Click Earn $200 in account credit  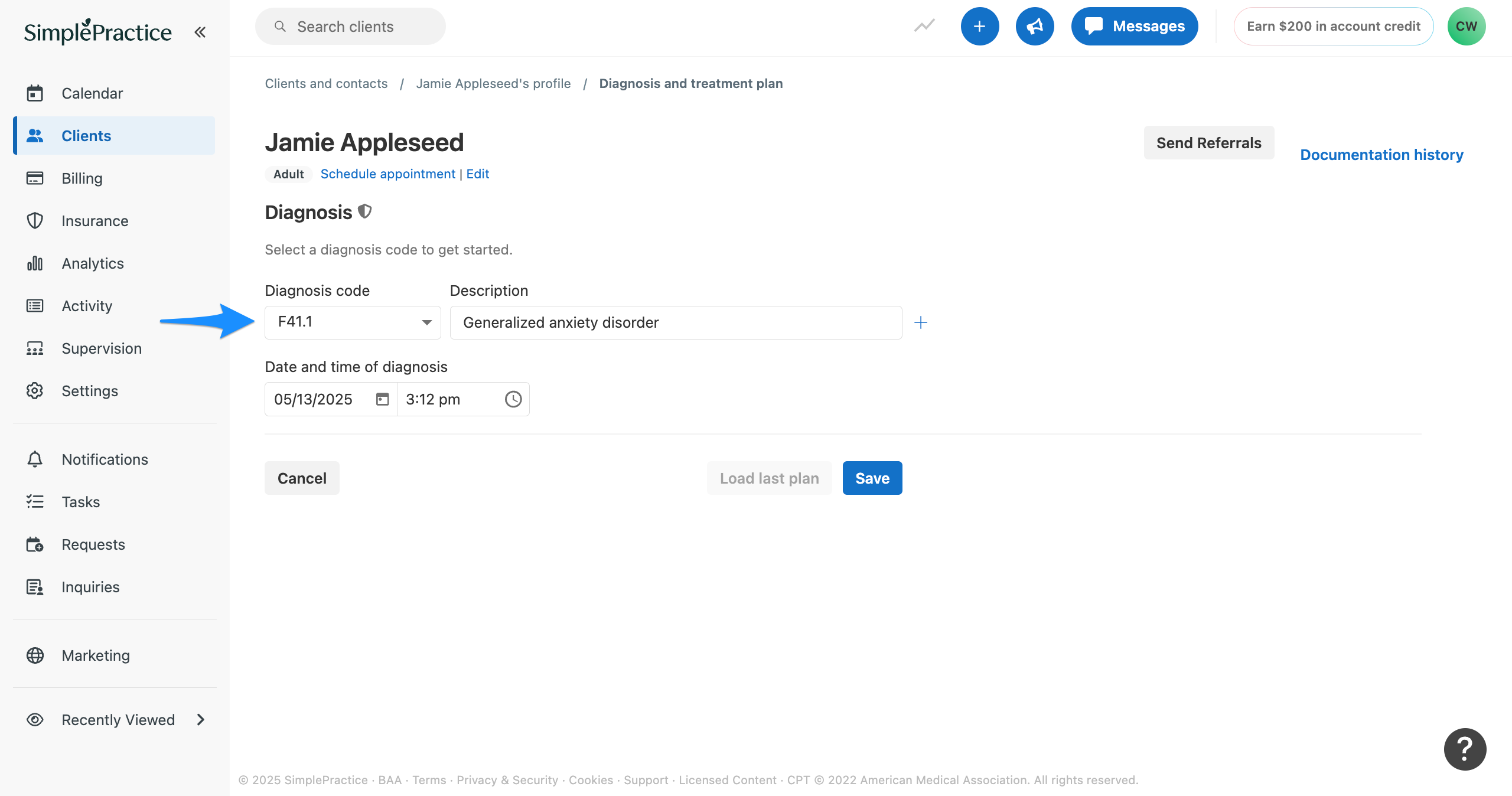(1334, 27)
